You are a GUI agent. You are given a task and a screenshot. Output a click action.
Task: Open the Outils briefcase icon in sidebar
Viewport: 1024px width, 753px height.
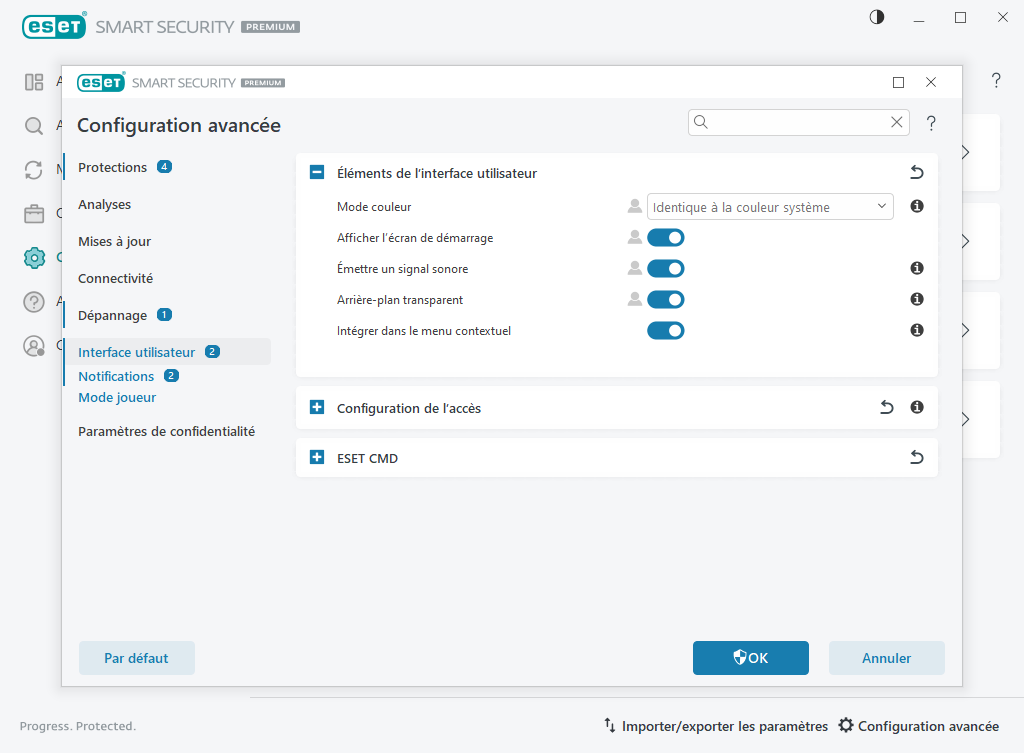33,214
